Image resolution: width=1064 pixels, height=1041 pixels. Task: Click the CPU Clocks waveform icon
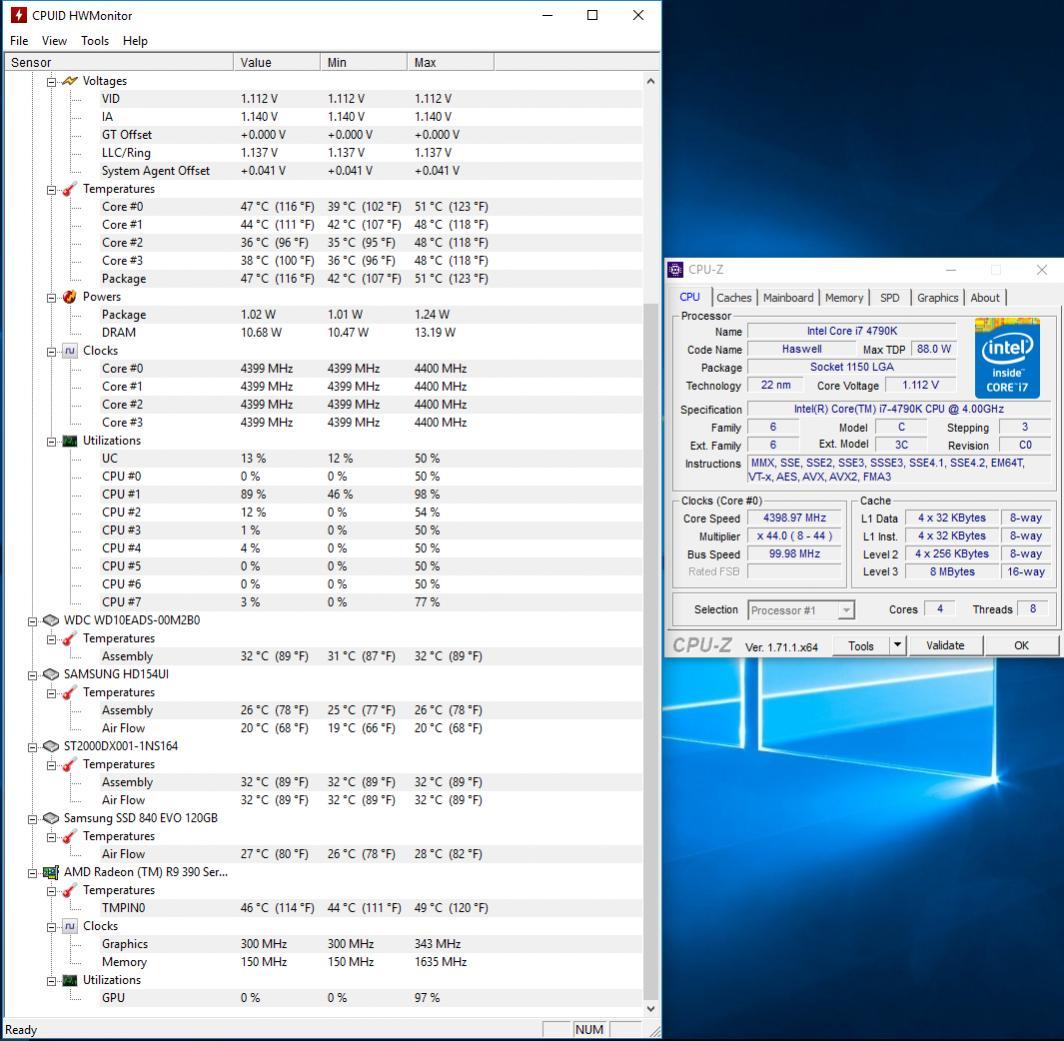(x=69, y=351)
